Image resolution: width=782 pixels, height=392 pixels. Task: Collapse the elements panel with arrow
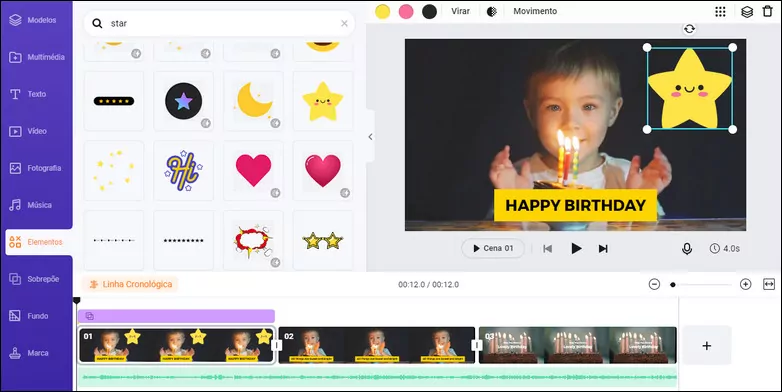tap(370, 137)
